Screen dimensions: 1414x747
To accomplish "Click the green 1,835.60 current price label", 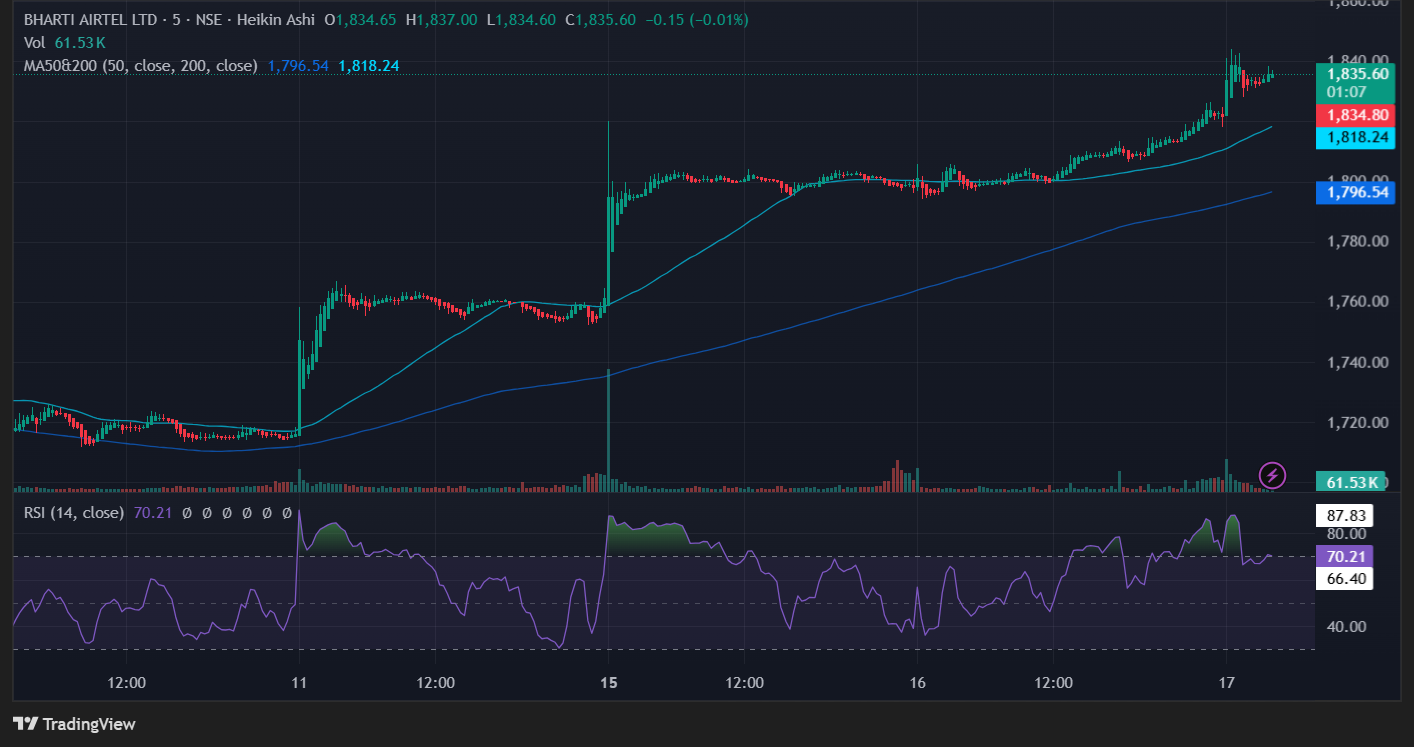I will click(x=1356, y=73).
